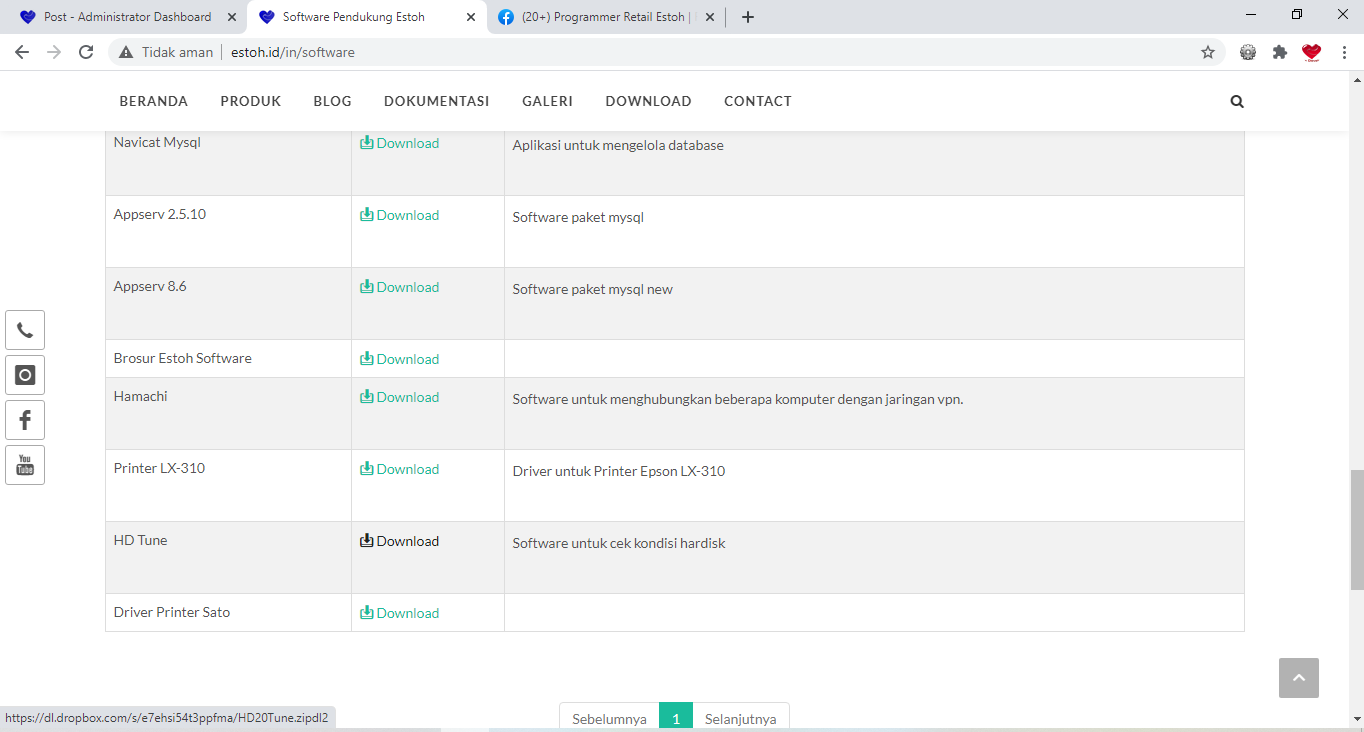Screen dimensions: 1364x732
Task: Open the GALERI menu item
Action: click(547, 101)
